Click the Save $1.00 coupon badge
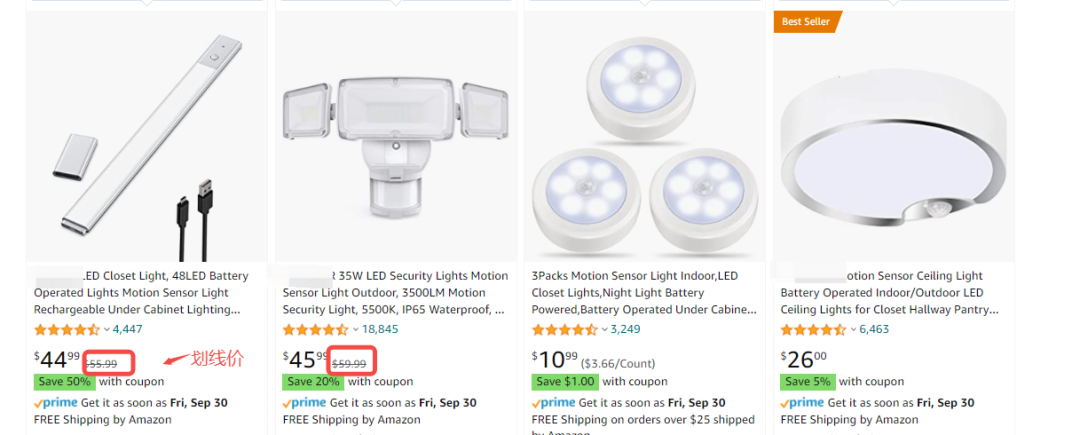 pos(565,381)
